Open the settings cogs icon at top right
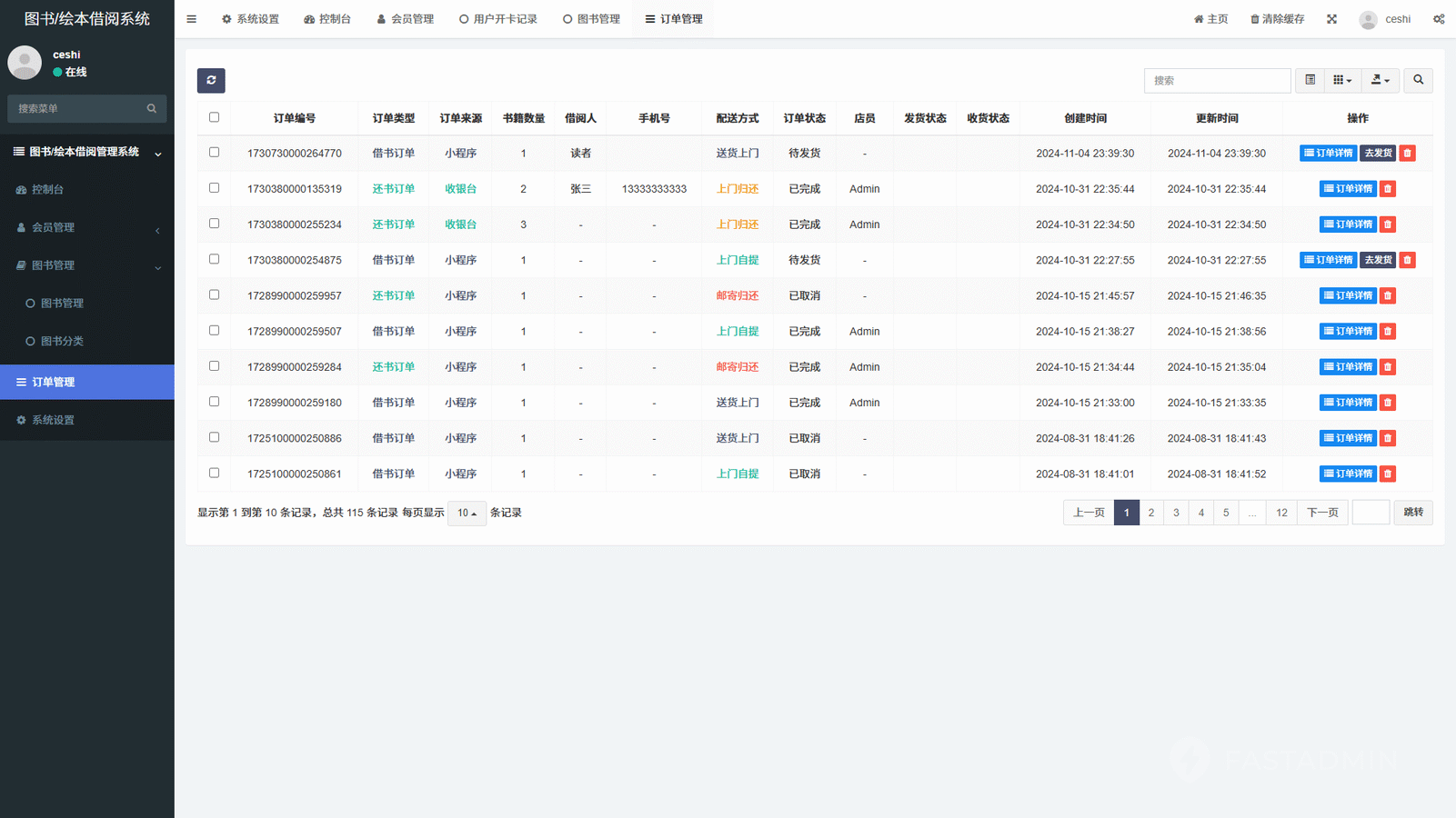The height and width of the screenshot is (818, 1456). (1439, 19)
